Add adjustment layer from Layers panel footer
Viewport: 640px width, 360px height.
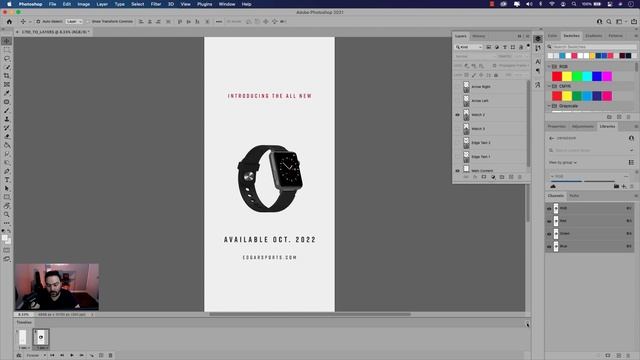click(493, 177)
